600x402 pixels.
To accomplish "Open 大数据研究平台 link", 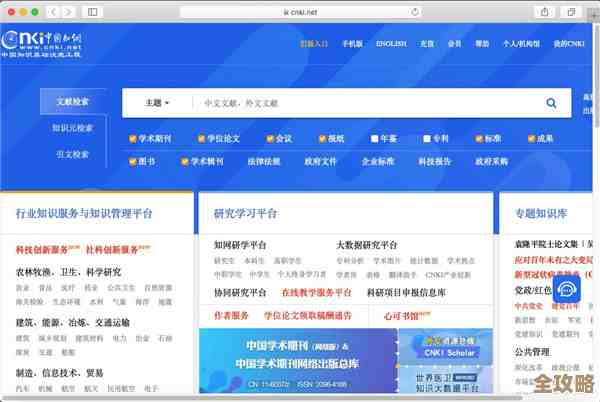I will (x=367, y=245).
